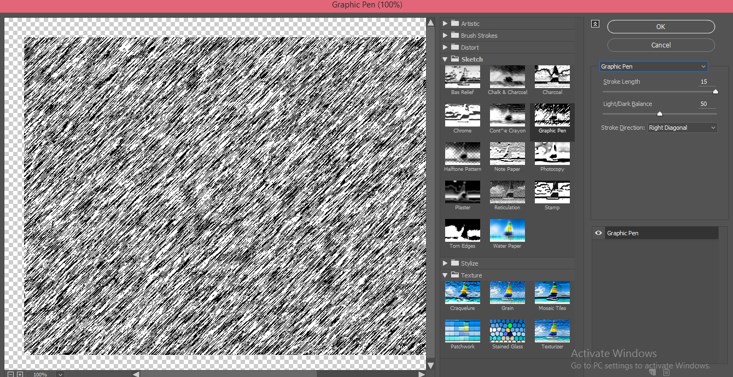Select the Stained Glass texture thumbnail
Screen dimensions: 733x377
tap(507, 331)
